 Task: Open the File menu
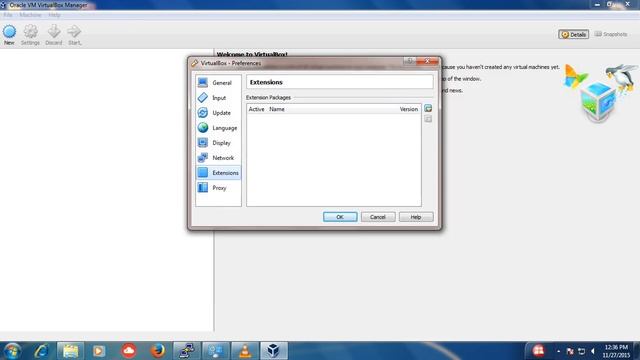click(x=8, y=15)
